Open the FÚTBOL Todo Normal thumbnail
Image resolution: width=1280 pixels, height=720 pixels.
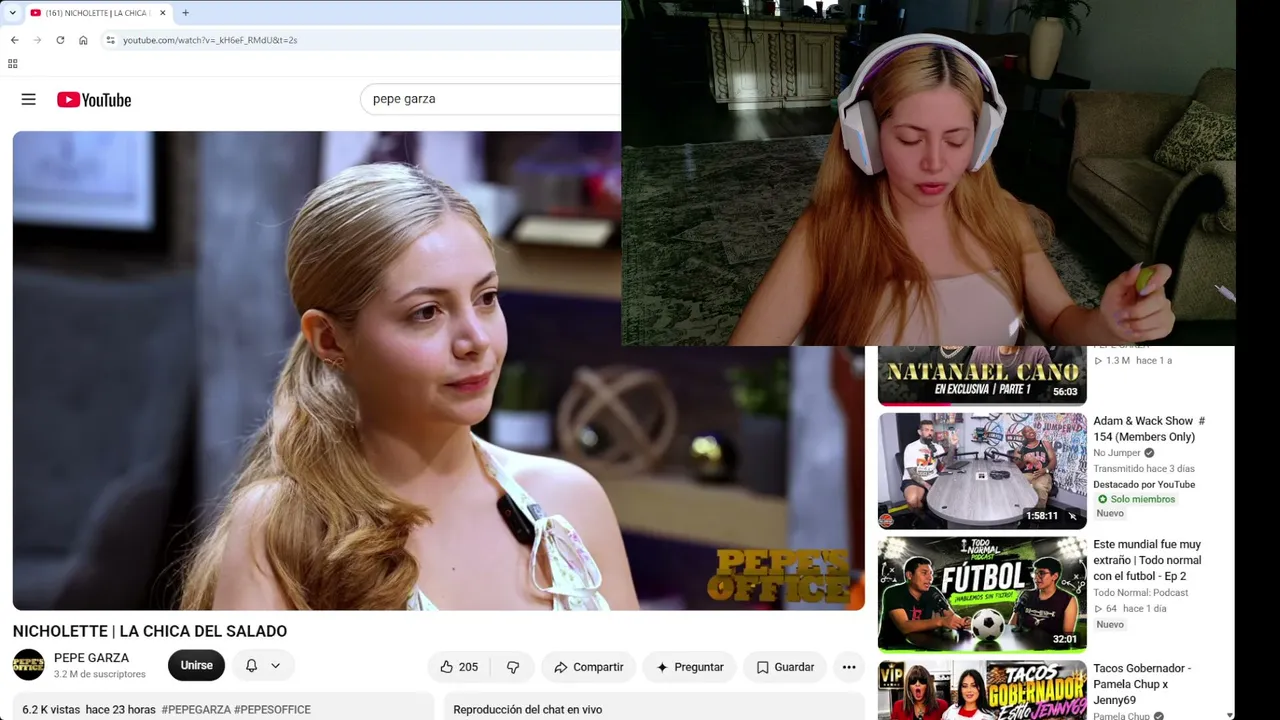click(982, 594)
